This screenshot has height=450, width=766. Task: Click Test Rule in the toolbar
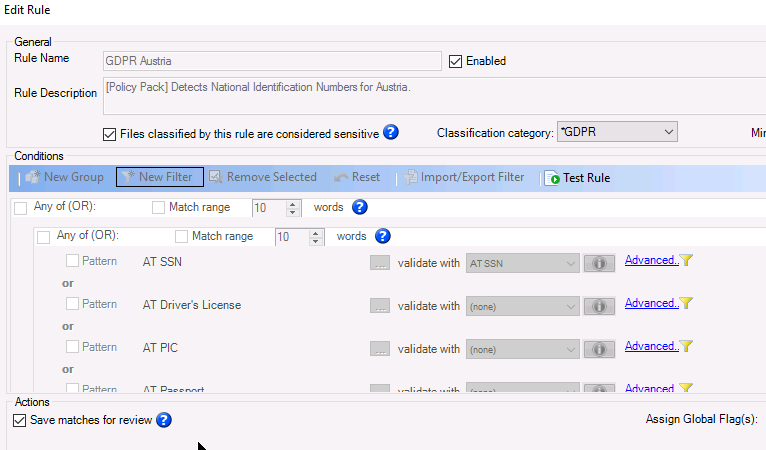click(578, 178)
